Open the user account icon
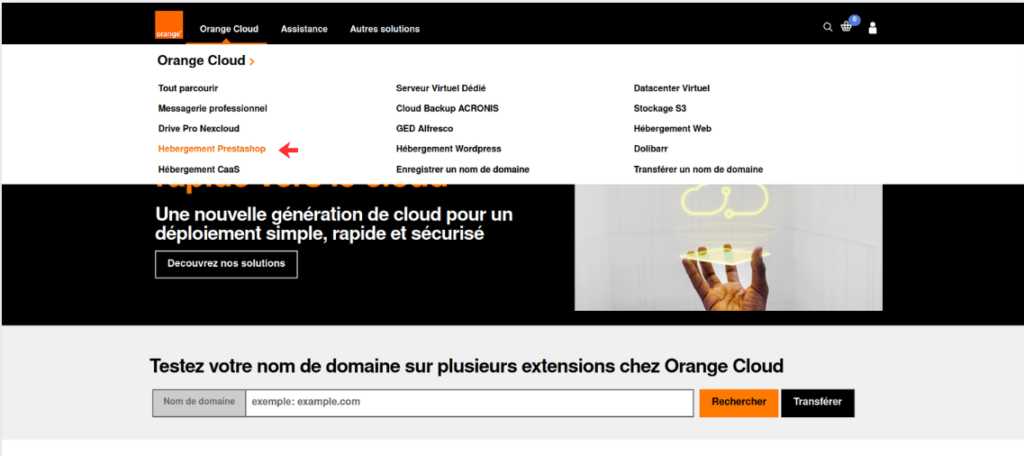 872,28
